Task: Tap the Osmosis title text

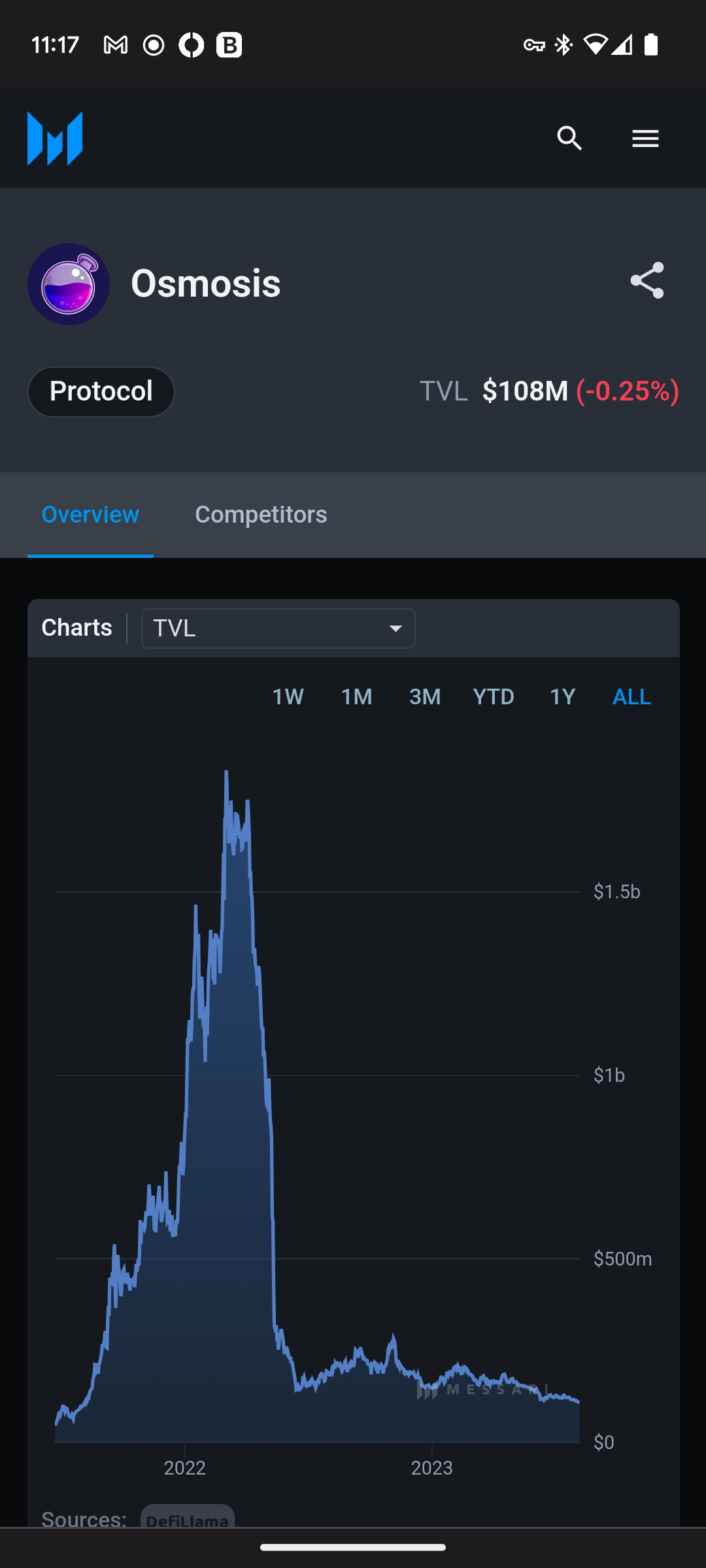Action: (x=206, y=284)
